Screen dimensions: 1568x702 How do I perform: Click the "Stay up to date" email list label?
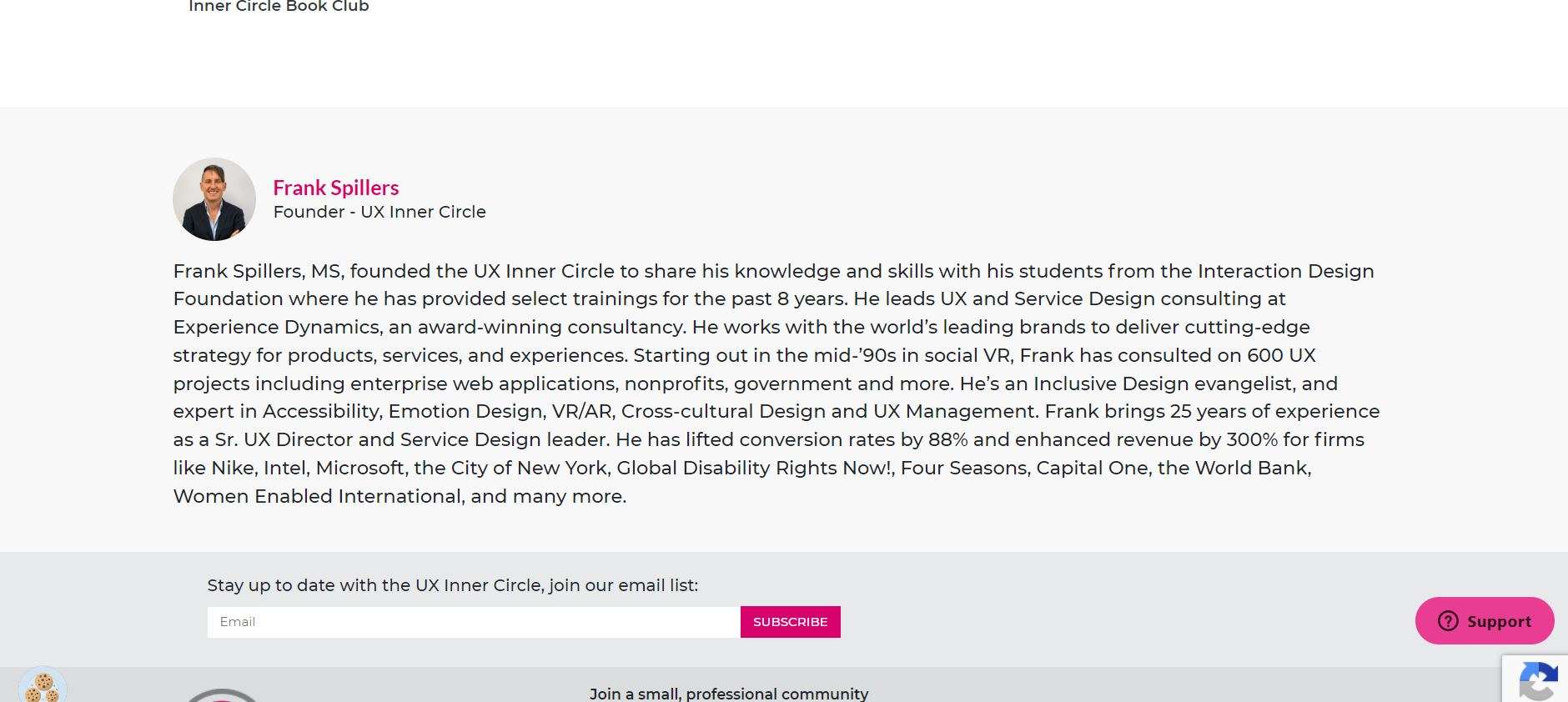tap(452, 585)
